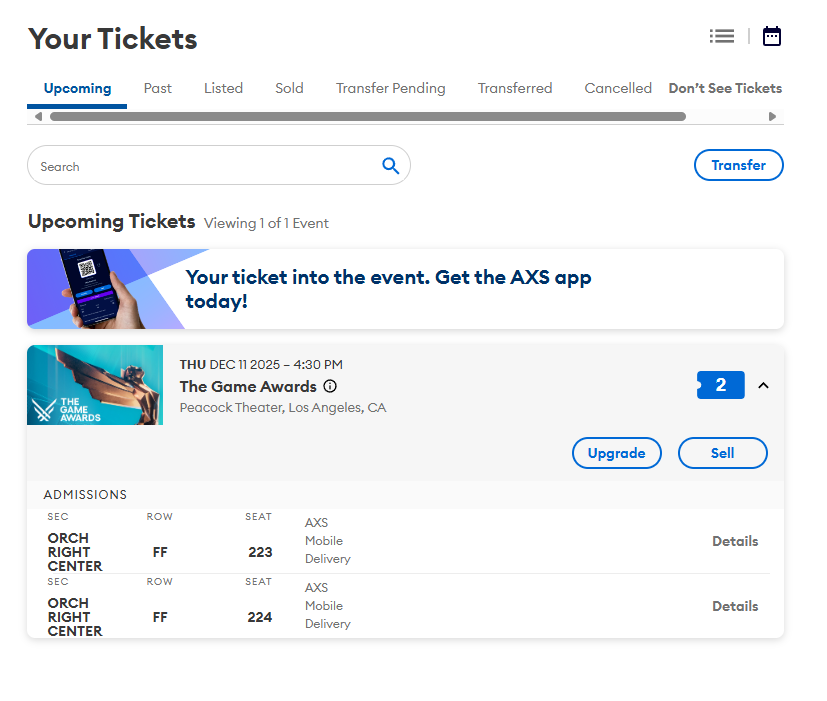
Task: Open Details for seat 223
Action: tap(735, 541)
